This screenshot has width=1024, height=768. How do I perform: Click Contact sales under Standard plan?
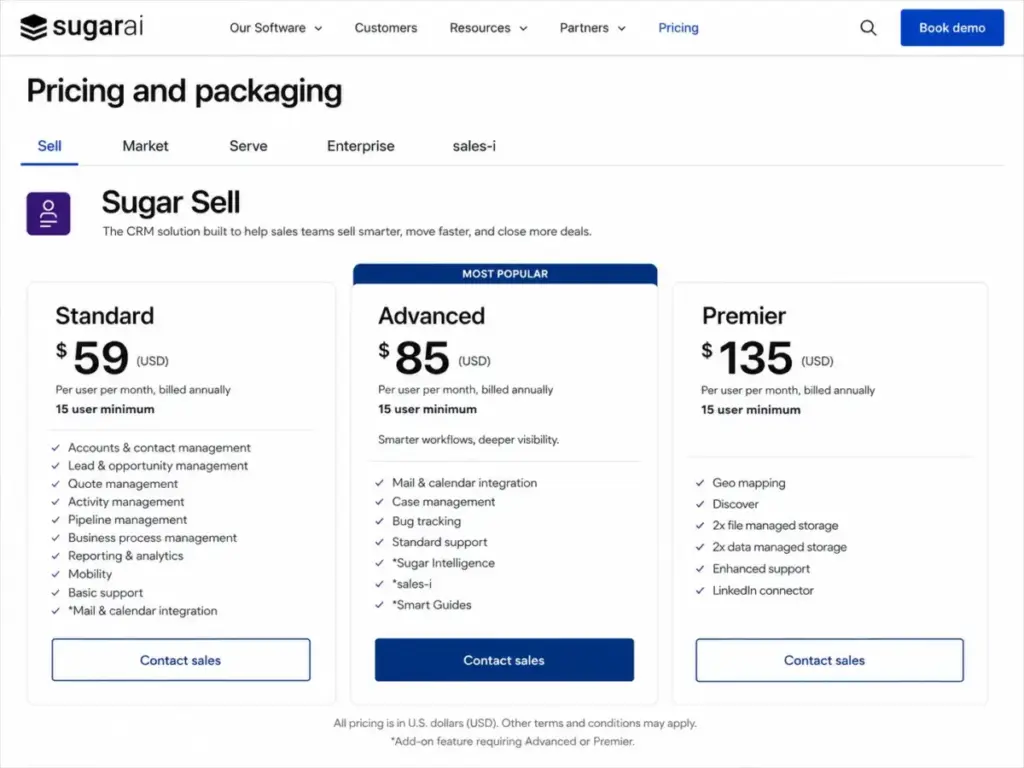181,660
